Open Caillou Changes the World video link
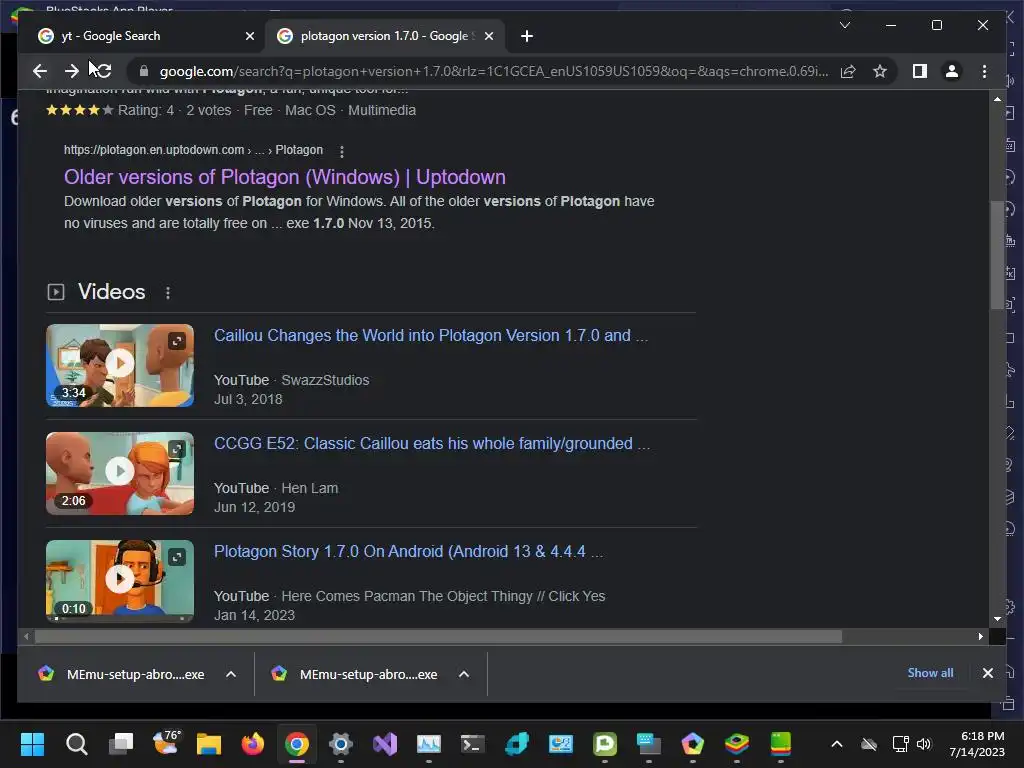Image resolution: width=1024 pixels, height=768 pixels. (x=431, y=336)
